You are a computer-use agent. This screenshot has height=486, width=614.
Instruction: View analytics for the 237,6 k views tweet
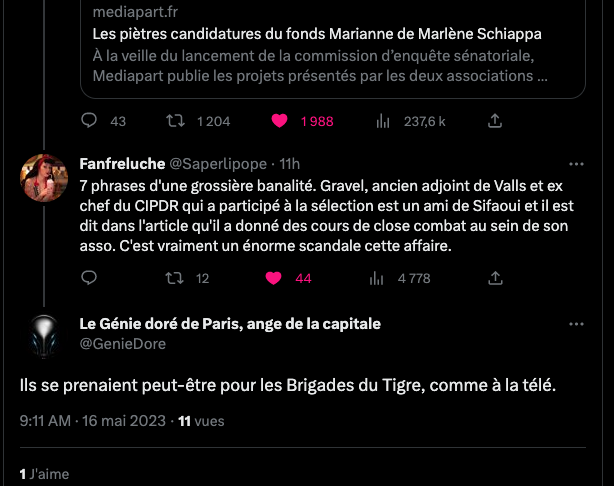point(382,121)
